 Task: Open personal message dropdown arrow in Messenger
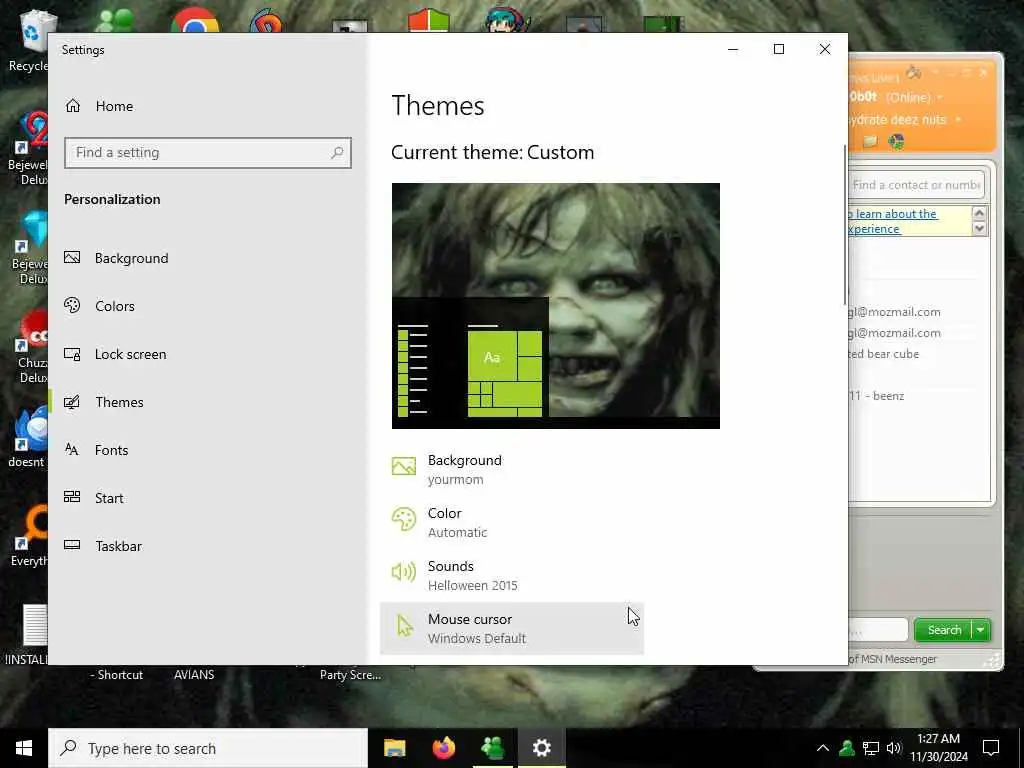coord(958,120)
